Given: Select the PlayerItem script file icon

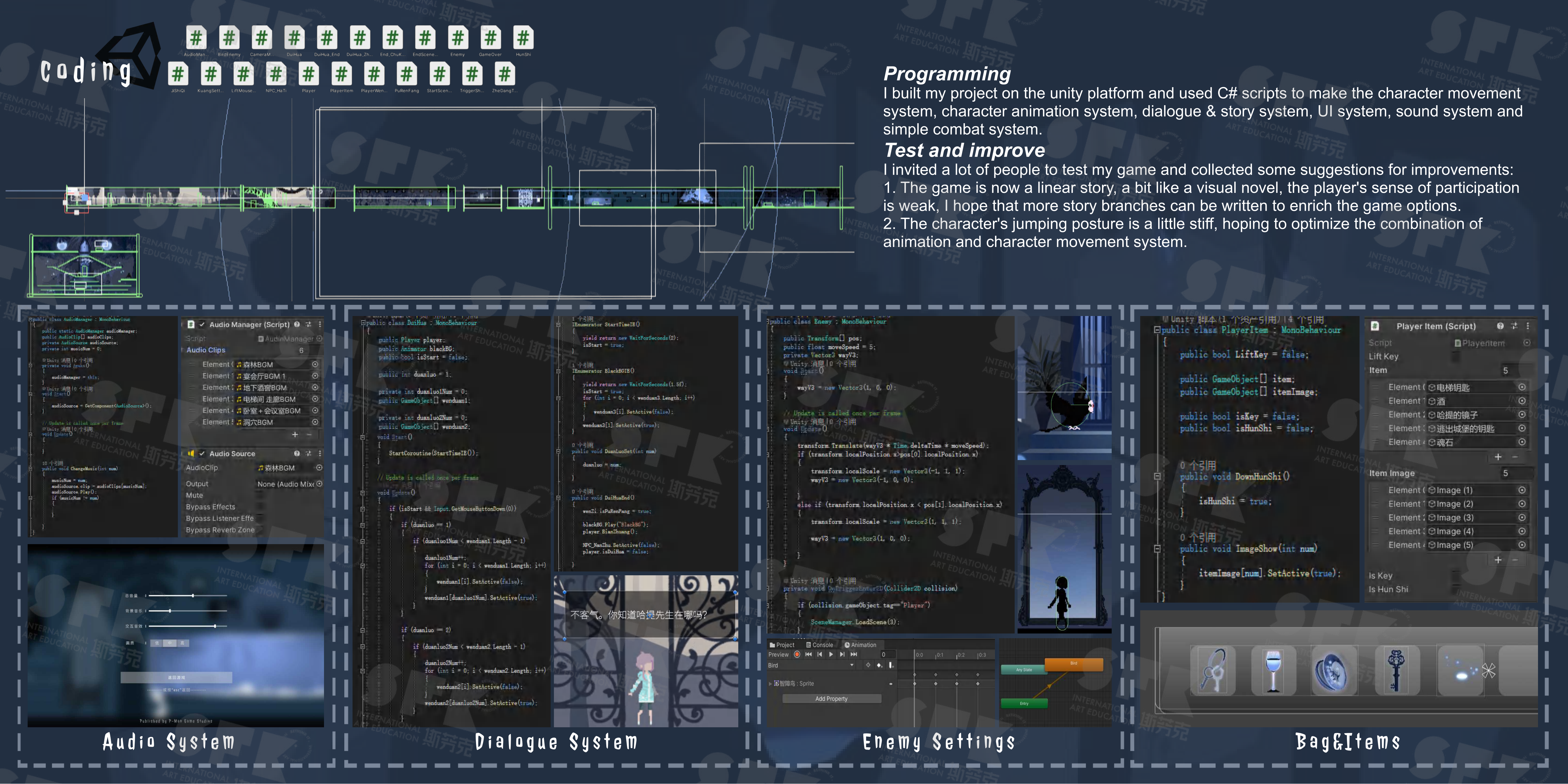Looking at the screenshot, I should click(341, 74).
